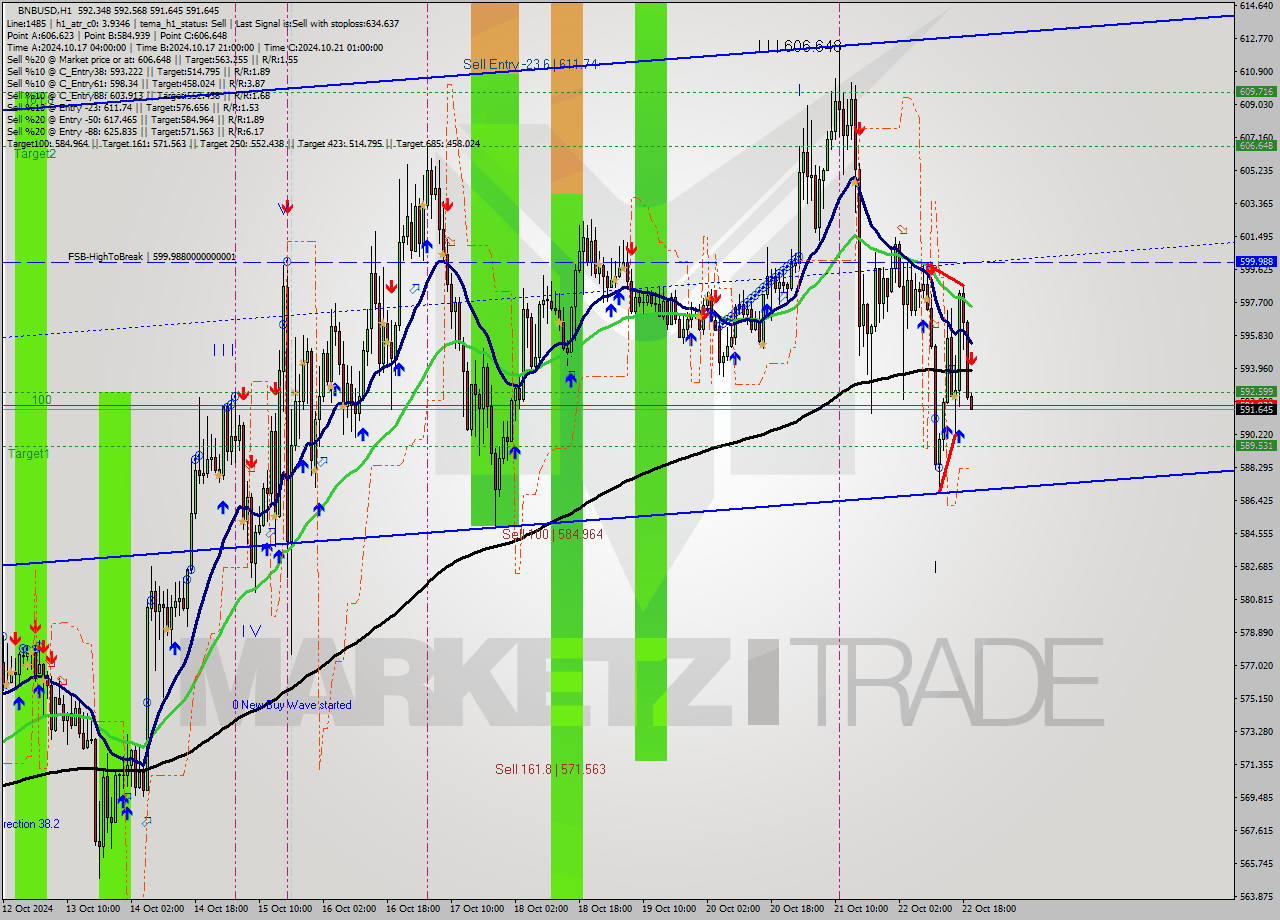Click the green 592.599 price tag

click(1256, 392)
